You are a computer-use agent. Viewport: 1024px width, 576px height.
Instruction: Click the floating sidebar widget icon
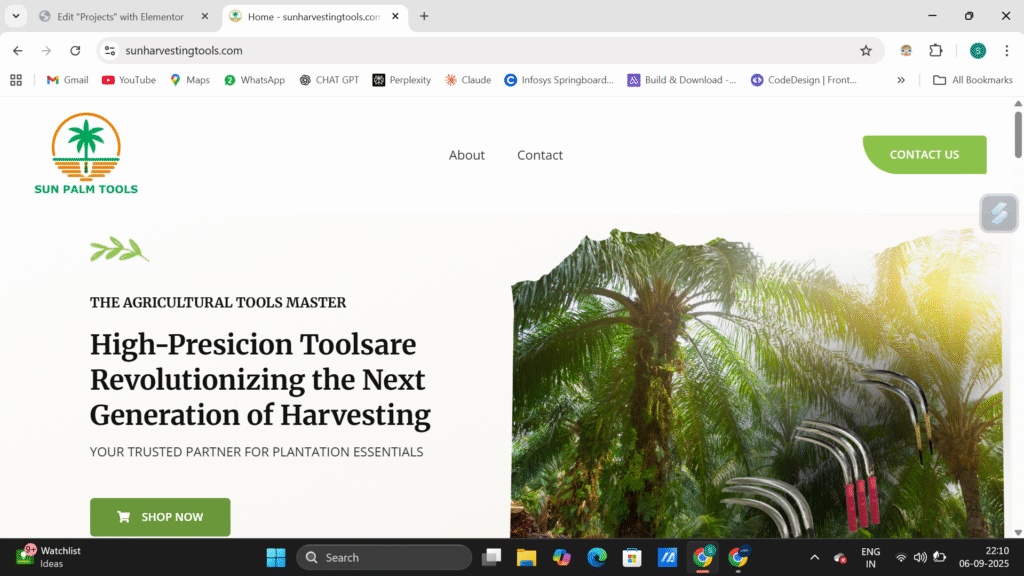point(998,213)
